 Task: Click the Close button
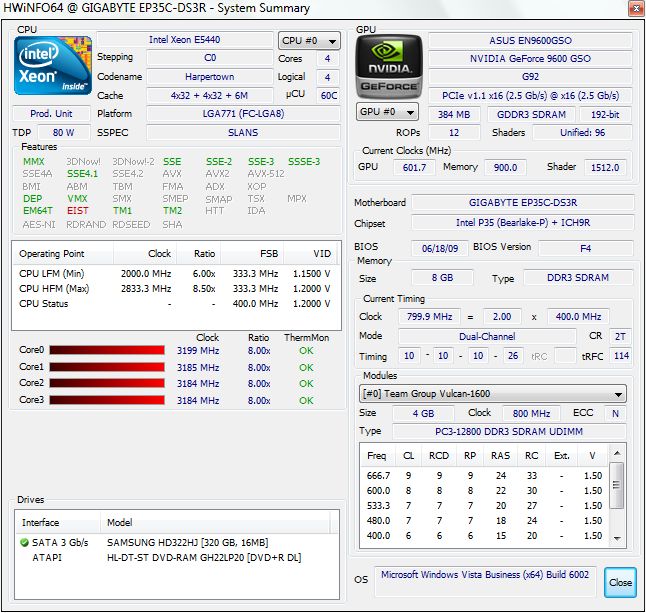(x=620, y=582)
